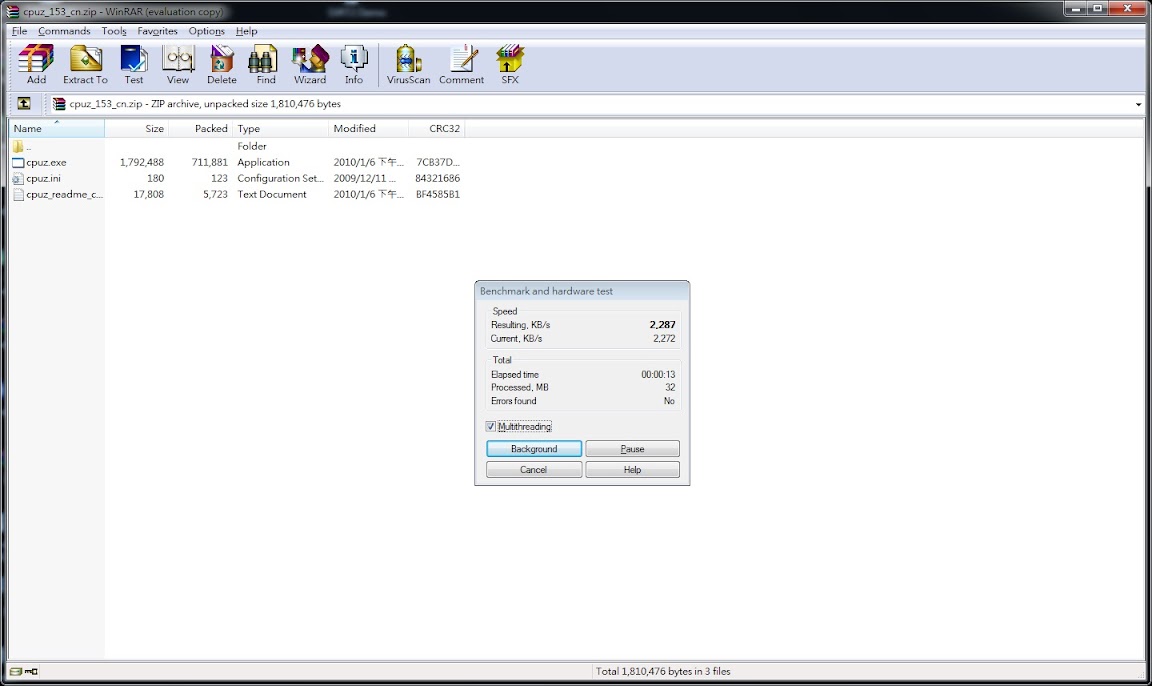Click size value 1,792,488
Image resolution: width=1152 pixels, height=686 pixels.
point(142,162)
